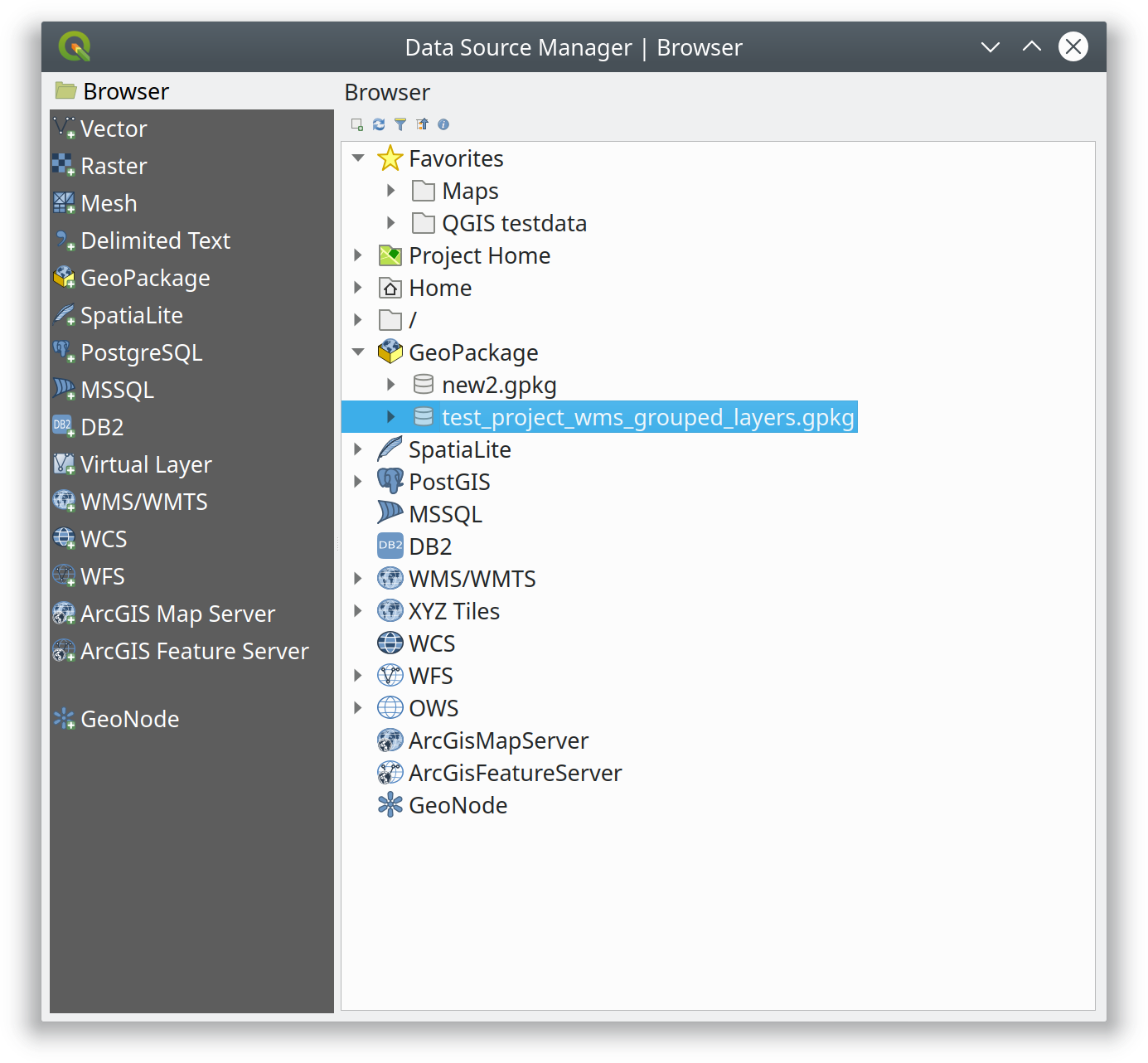Select ArcGisMapServer in the tree
Screen dimensions: 1148x1063
pos(499,740)
